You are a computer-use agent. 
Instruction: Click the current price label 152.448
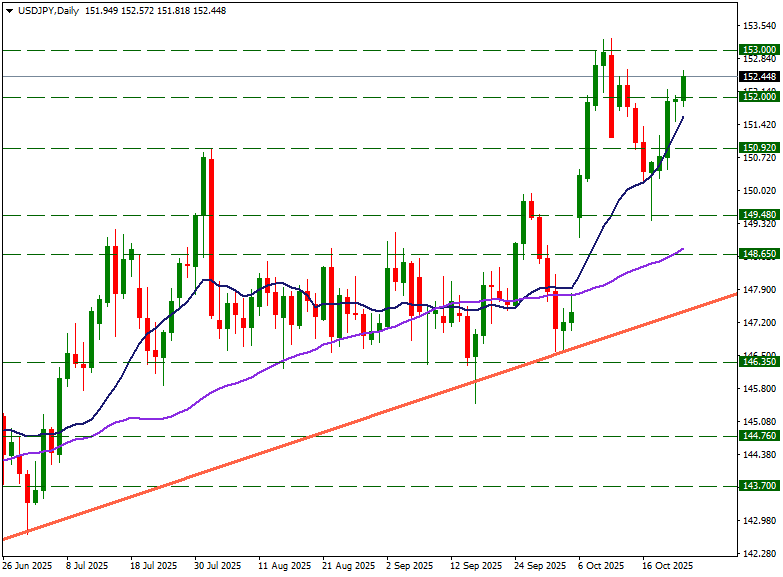(x=760, y=76)
